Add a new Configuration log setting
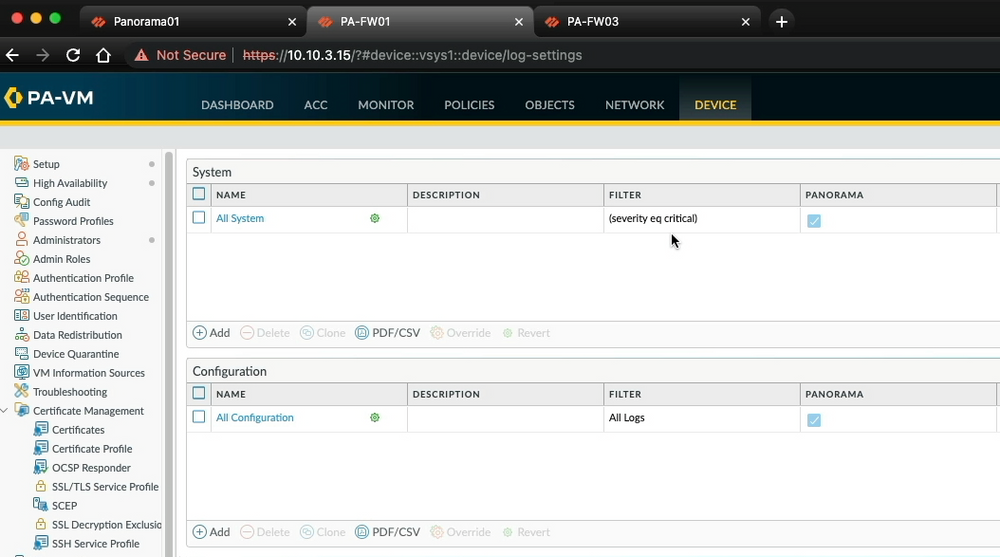This screenshot has height=557, width=1000. coord(211,532)
